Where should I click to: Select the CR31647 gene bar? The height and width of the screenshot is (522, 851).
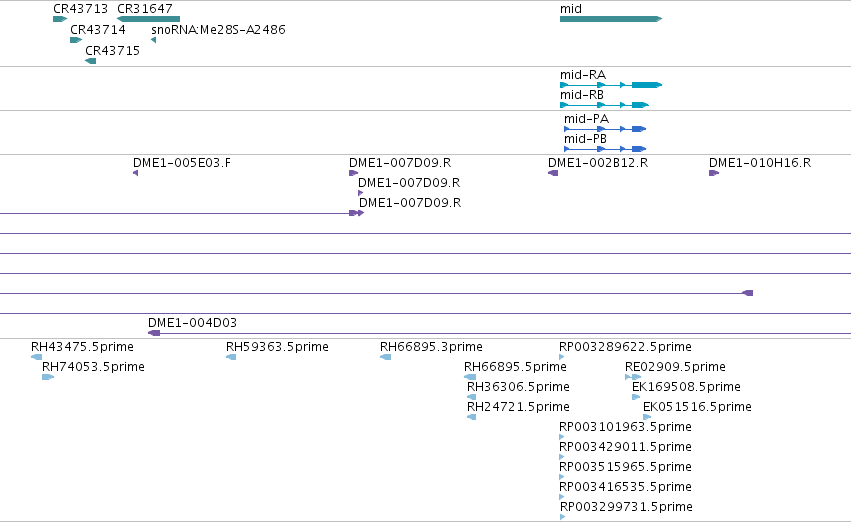tap(148, 19)
